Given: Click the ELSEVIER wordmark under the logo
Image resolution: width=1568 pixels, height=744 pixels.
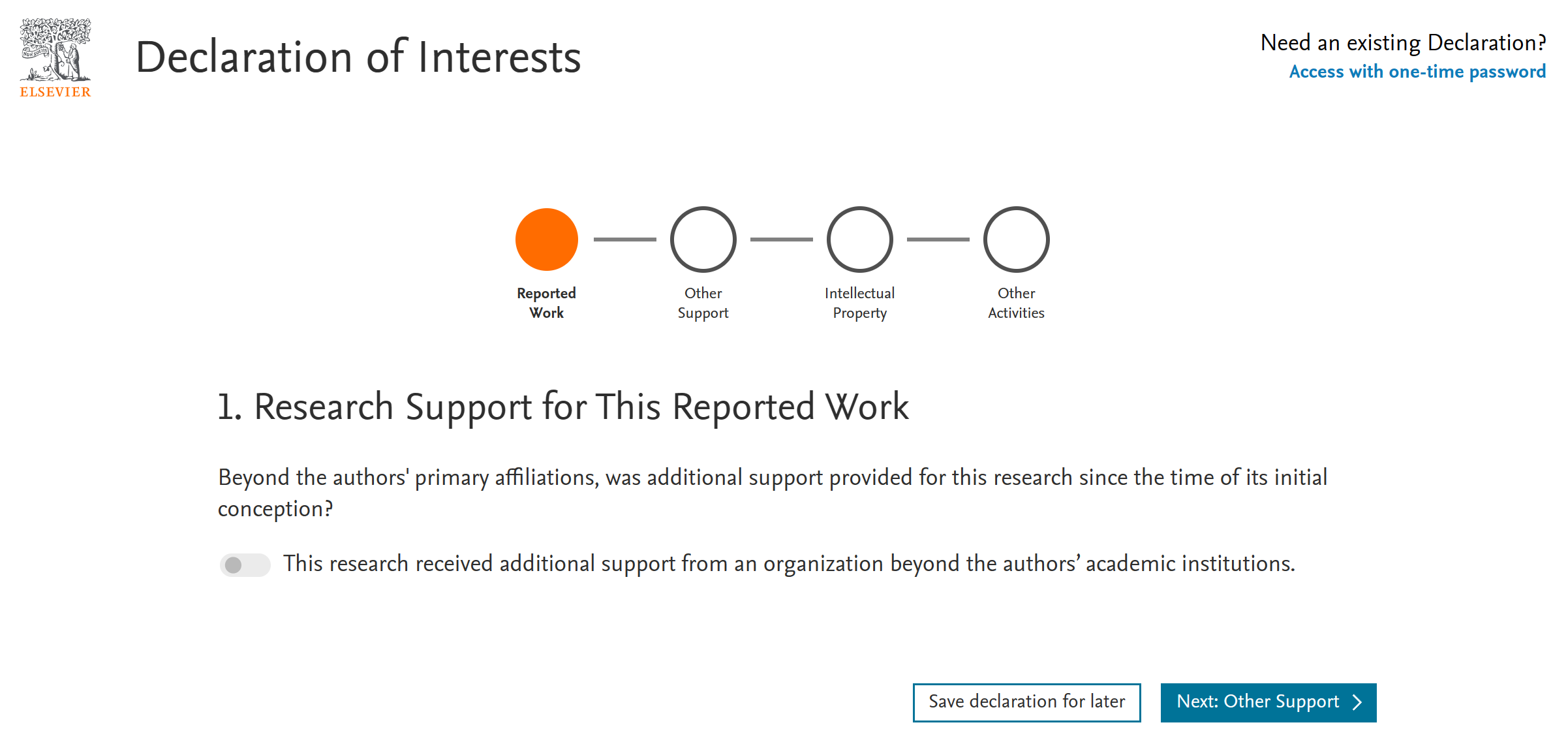Looking at the screenshot, I should tap(55, 92).
